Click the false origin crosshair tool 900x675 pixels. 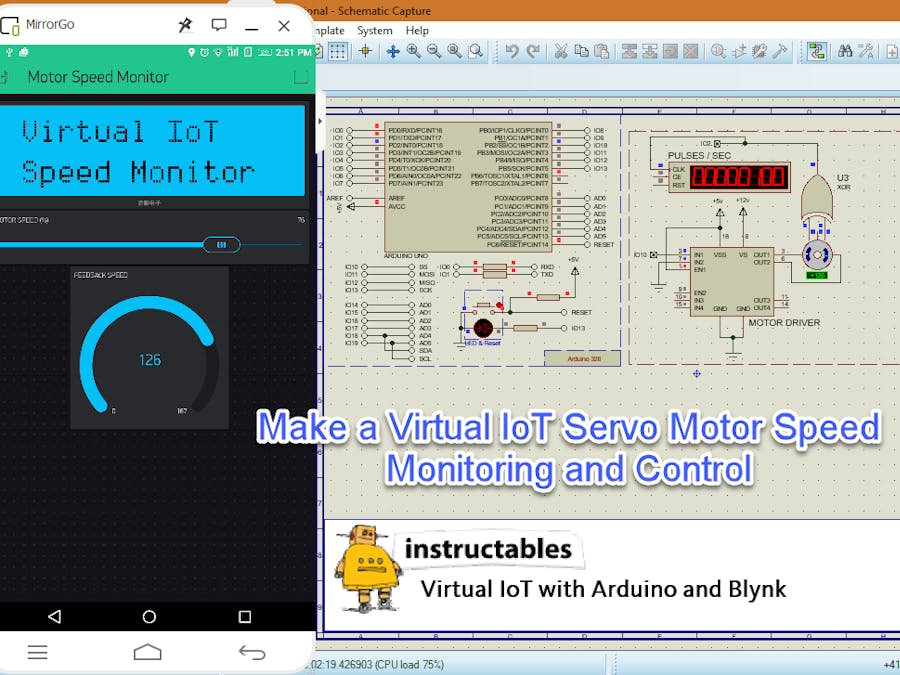(x=365, y=52)
